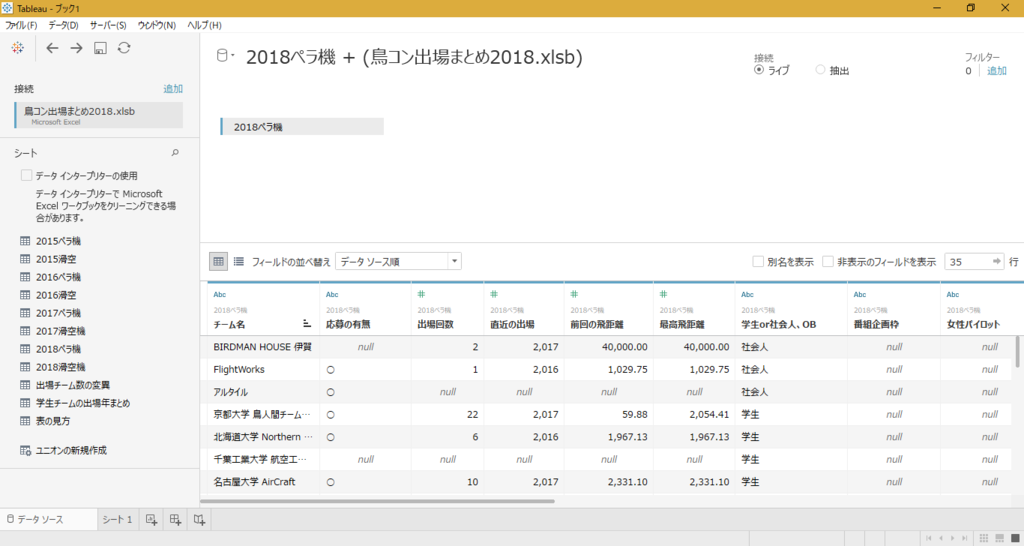Tick the 非表示のフィールドを表示 checkbox
The width and height of the screenshot is (1024, 546).
[x=828, y=261]
